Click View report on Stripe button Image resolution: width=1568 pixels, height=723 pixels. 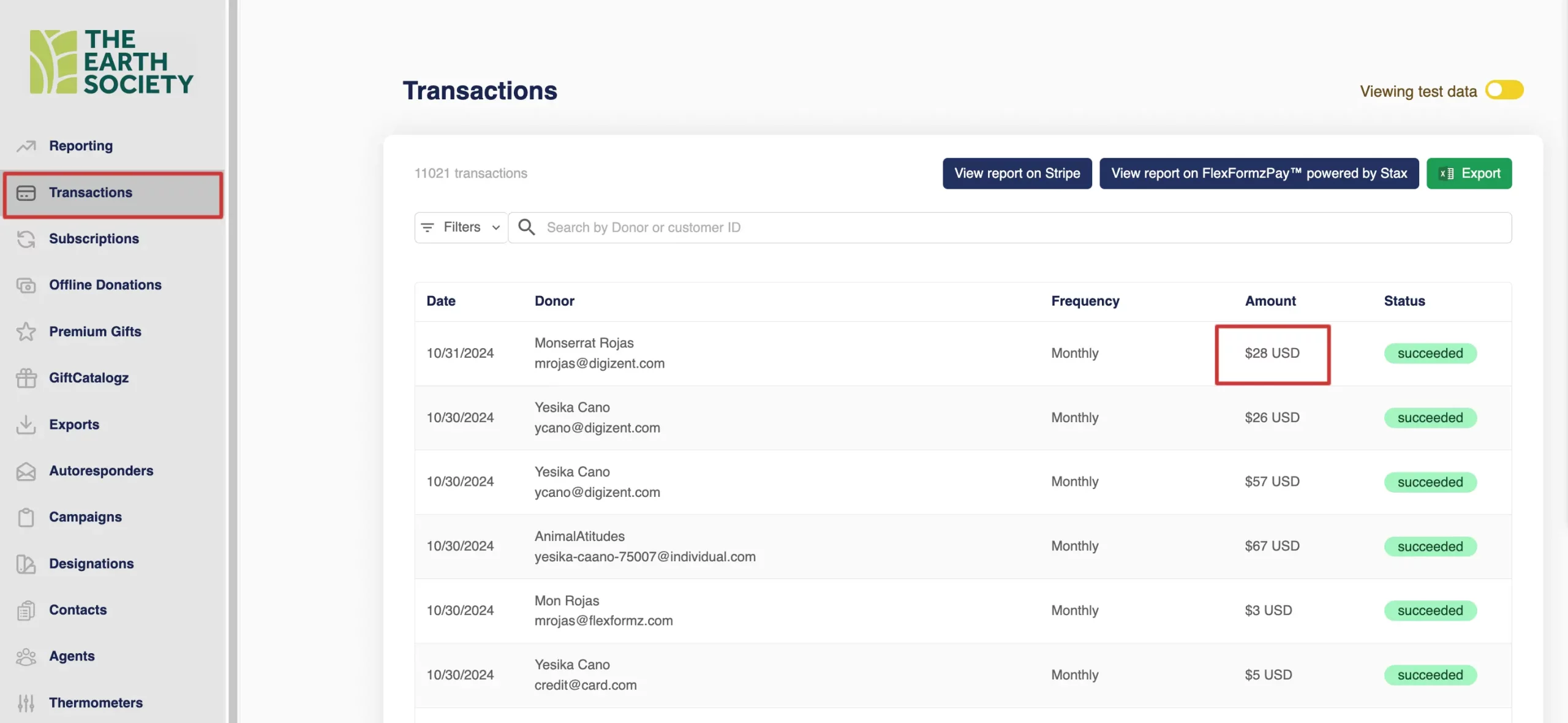pos(1017,173)
